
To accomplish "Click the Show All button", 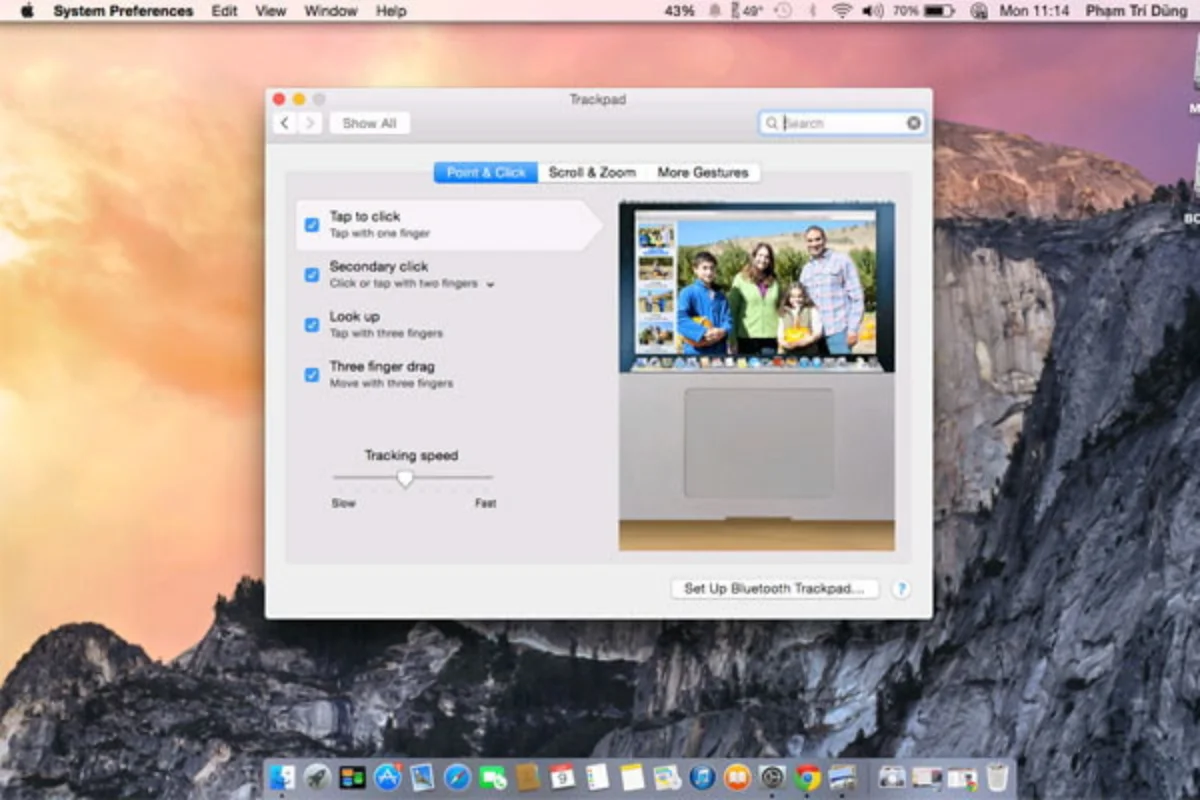I will pos(369,123).
